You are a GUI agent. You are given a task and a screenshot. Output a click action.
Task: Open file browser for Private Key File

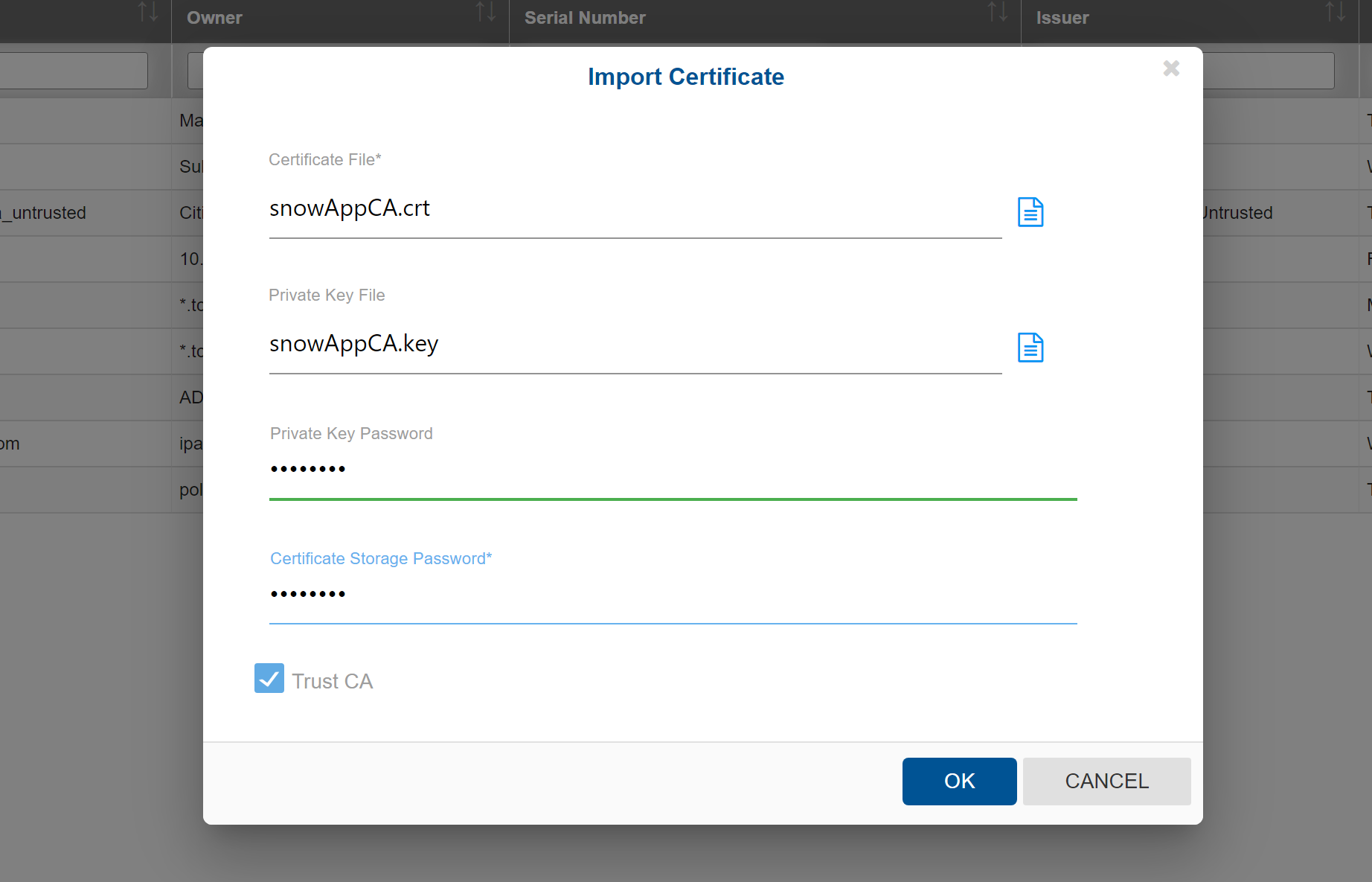(x=1030, y=347)
